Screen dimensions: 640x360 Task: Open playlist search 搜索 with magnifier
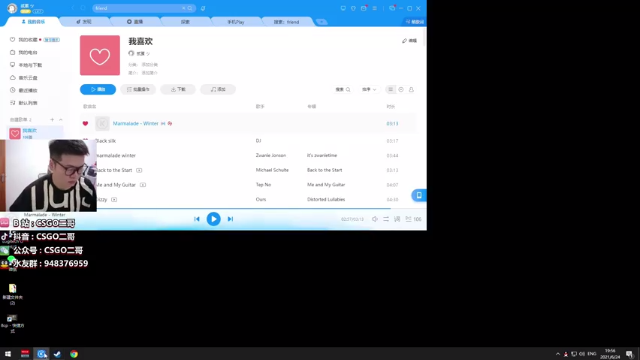pos(343,89)
